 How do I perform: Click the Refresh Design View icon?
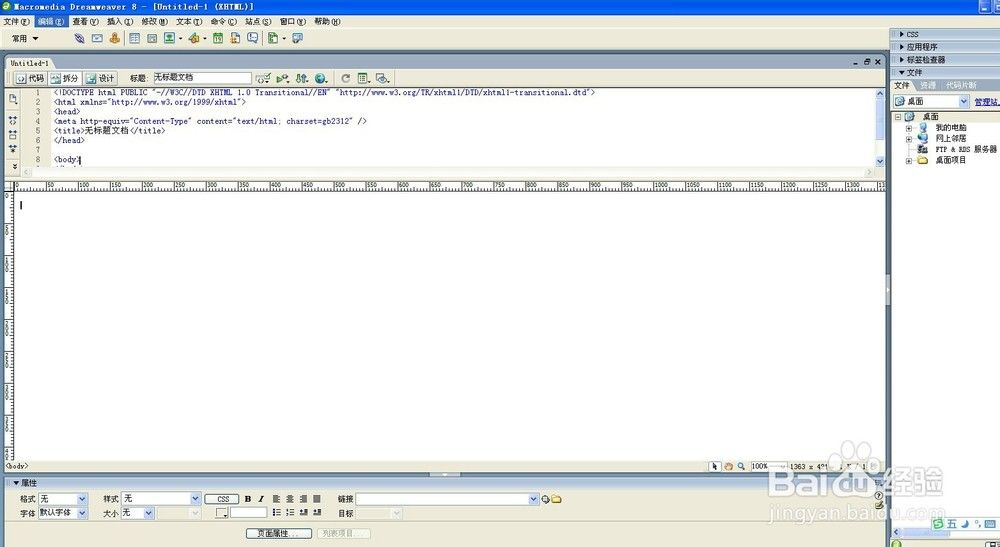pyautogui.click(x=345, y=78)
